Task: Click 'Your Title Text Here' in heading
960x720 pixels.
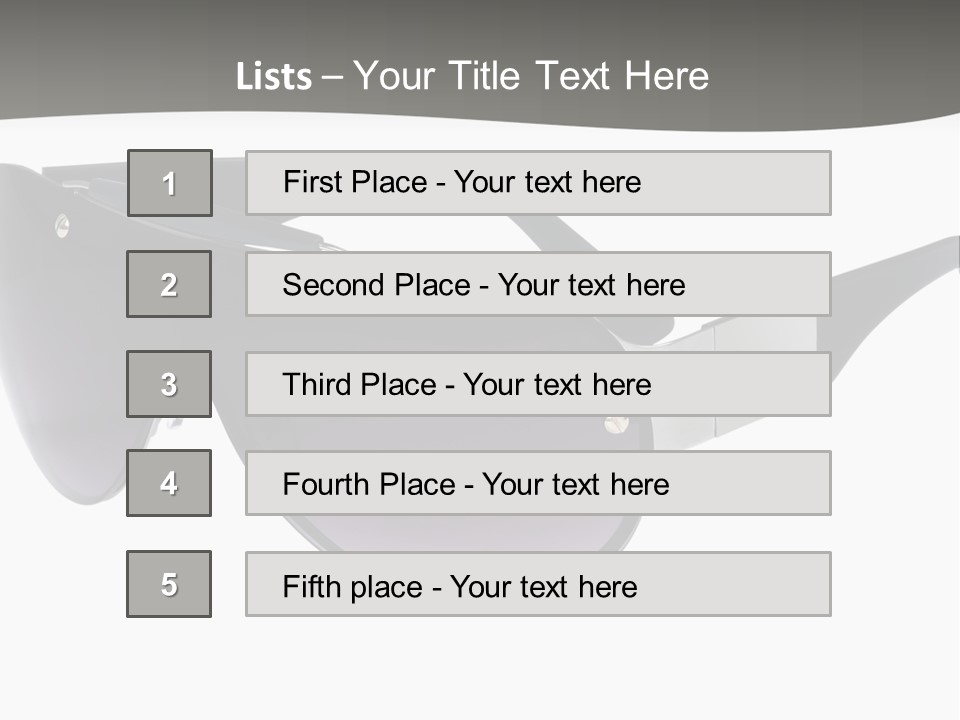Action: (531, 76)
